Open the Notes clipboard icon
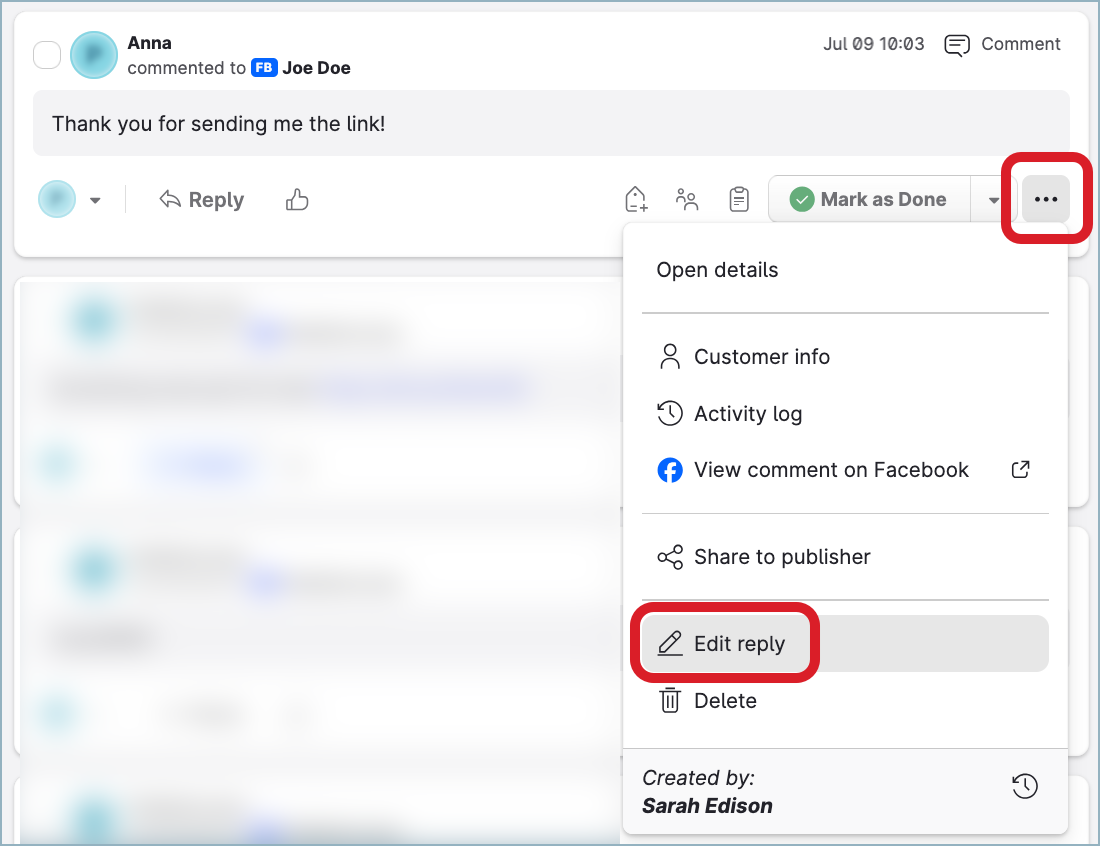The height and width of the screenshot is (846, 1100). click(x=739, y=199)
